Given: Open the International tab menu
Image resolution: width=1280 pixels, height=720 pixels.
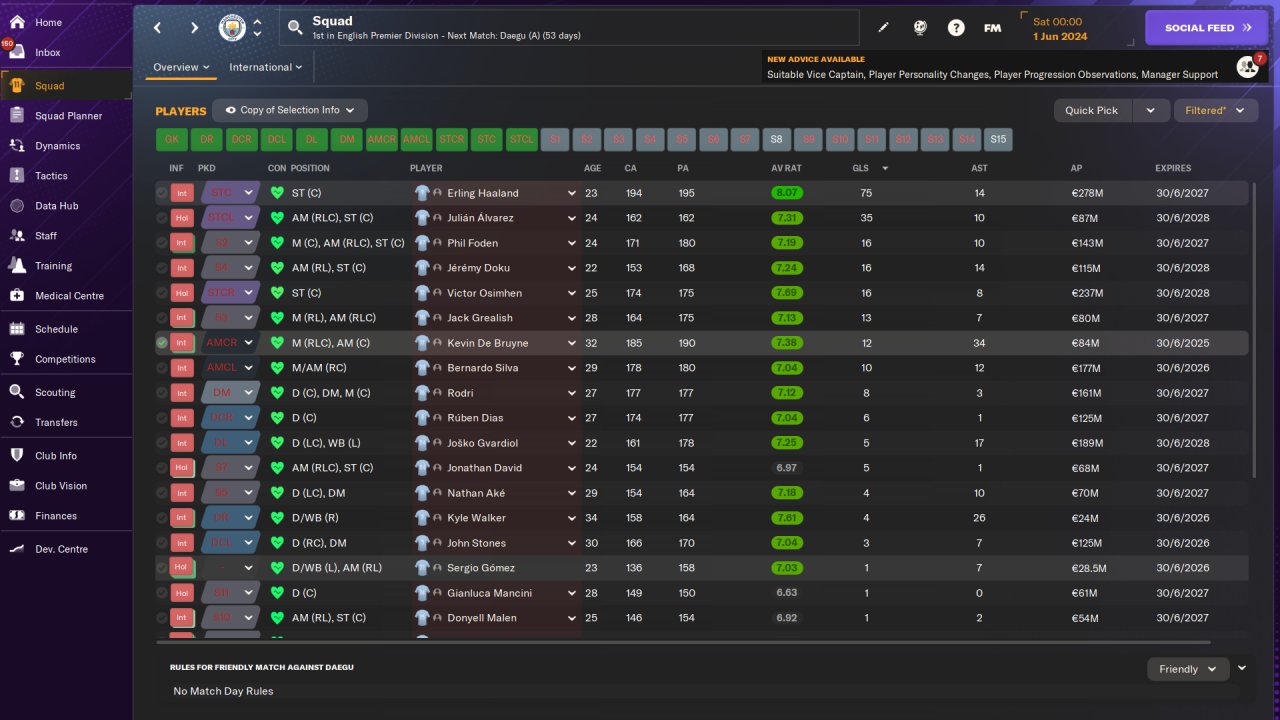Looking at the screenshot, I should (266, 67).
